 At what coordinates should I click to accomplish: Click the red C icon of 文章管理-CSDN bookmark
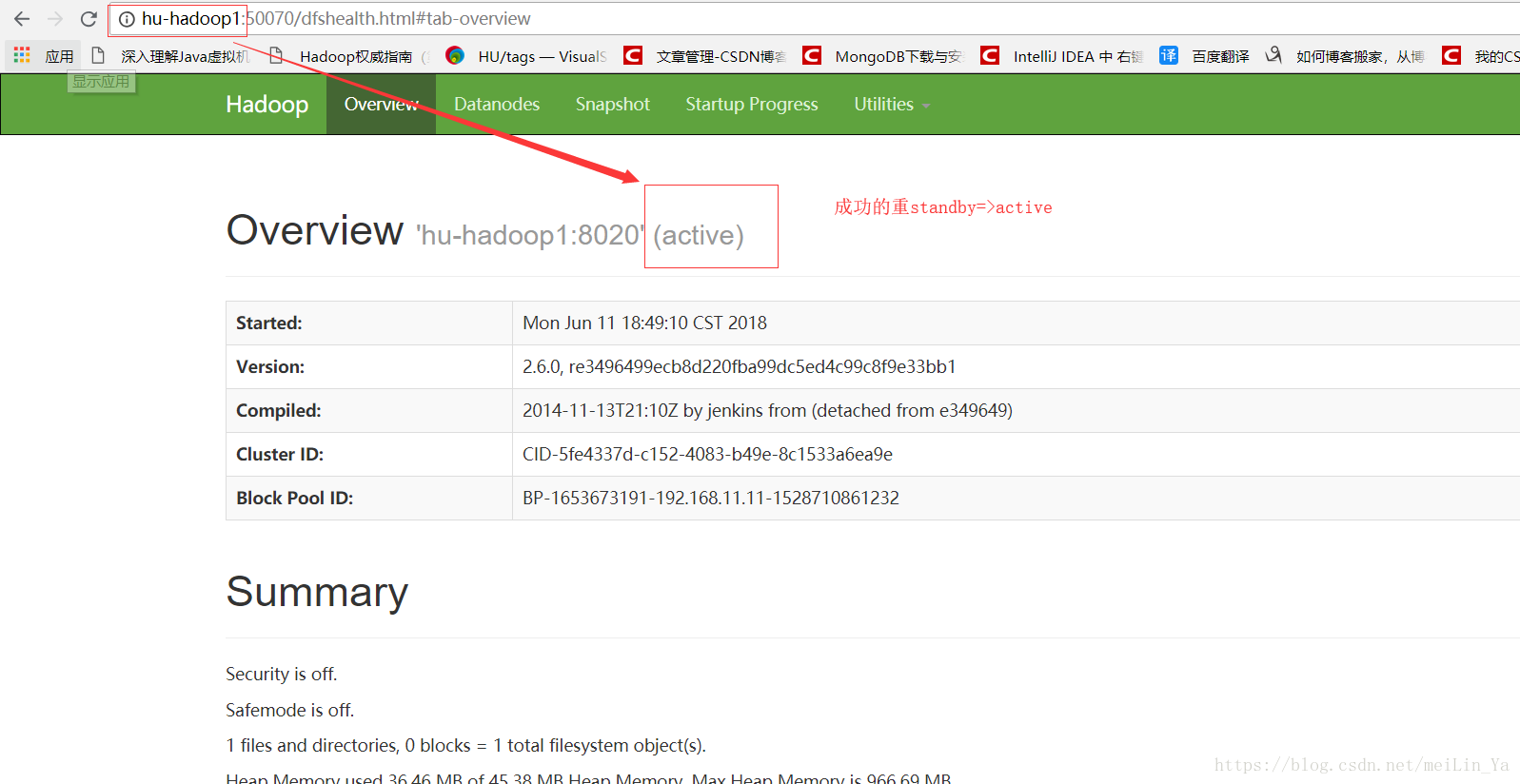633,55
